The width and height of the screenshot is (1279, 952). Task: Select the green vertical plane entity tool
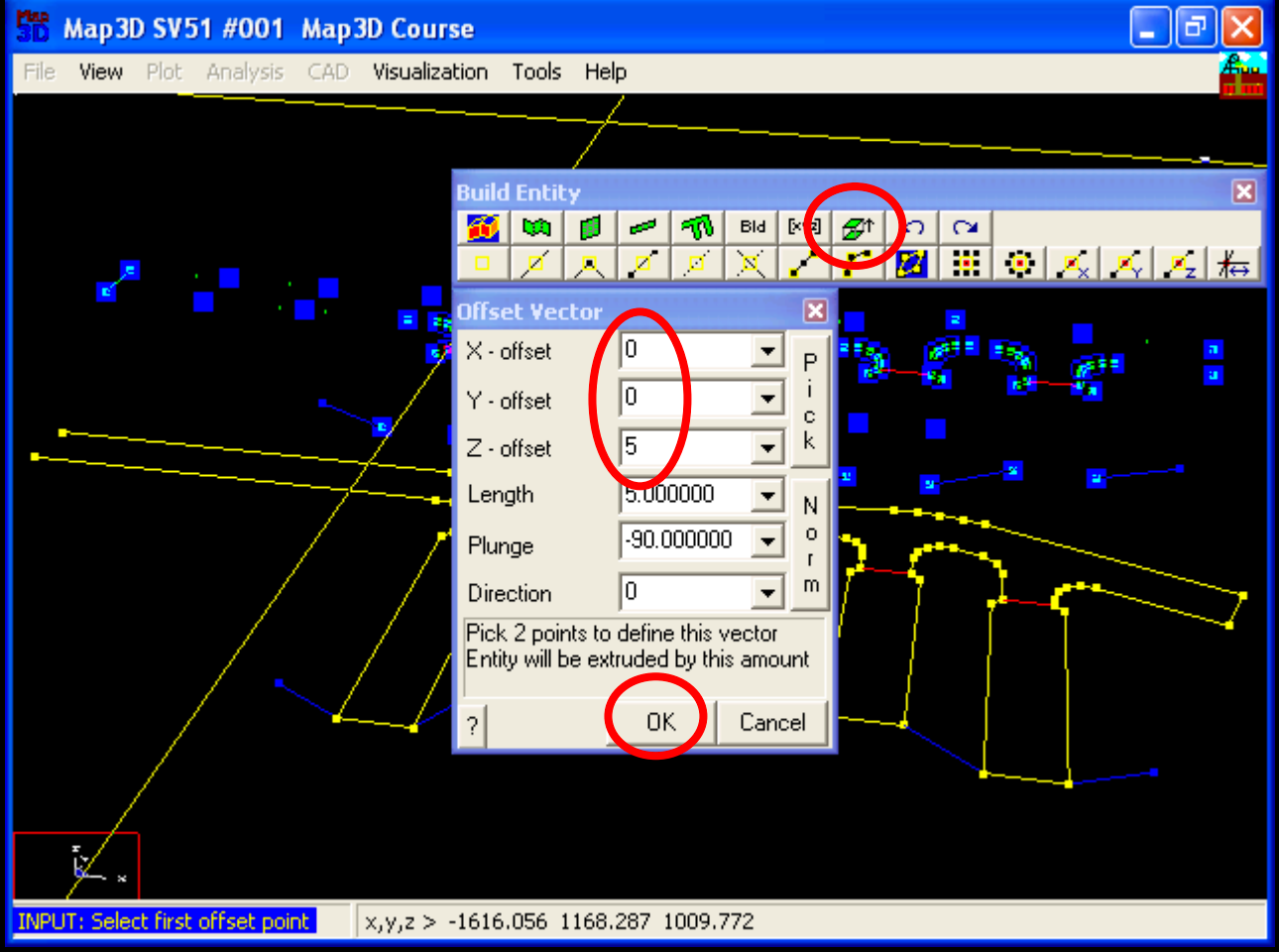(590, 228)
